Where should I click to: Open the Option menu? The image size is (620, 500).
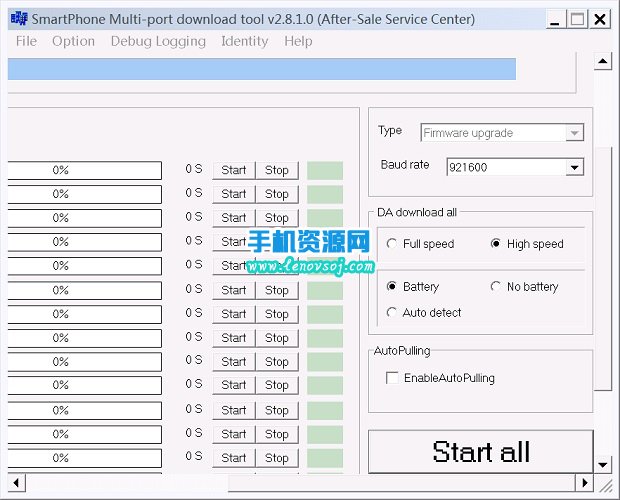[x=73, y=41]
